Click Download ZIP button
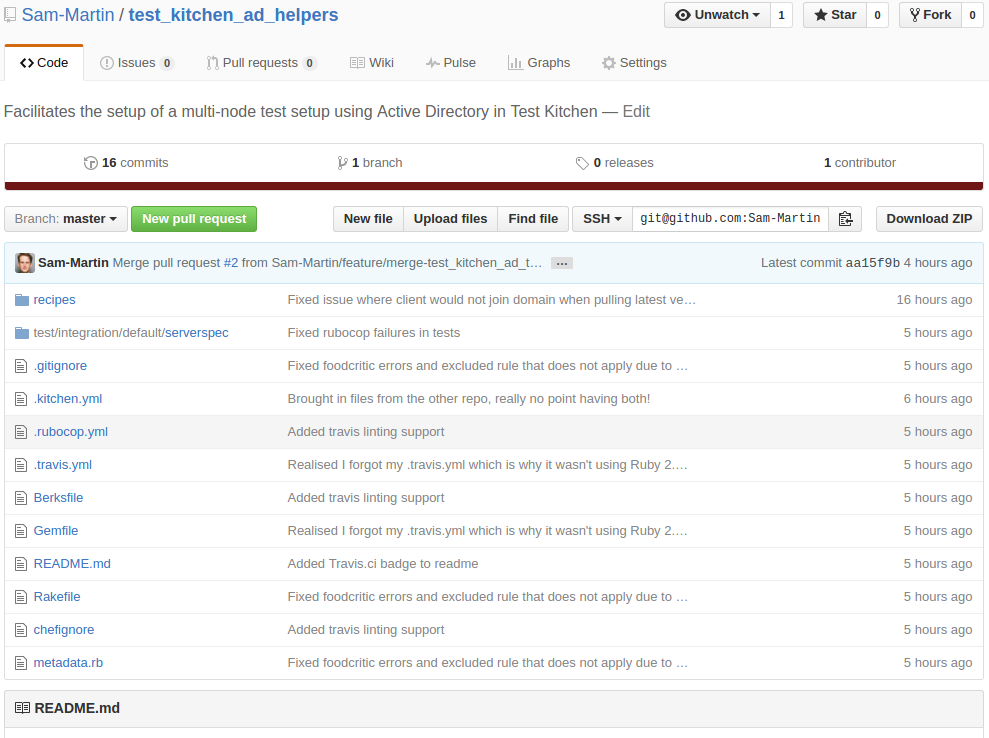This screenshot has width=989, height=738. [x=929, y=219]
